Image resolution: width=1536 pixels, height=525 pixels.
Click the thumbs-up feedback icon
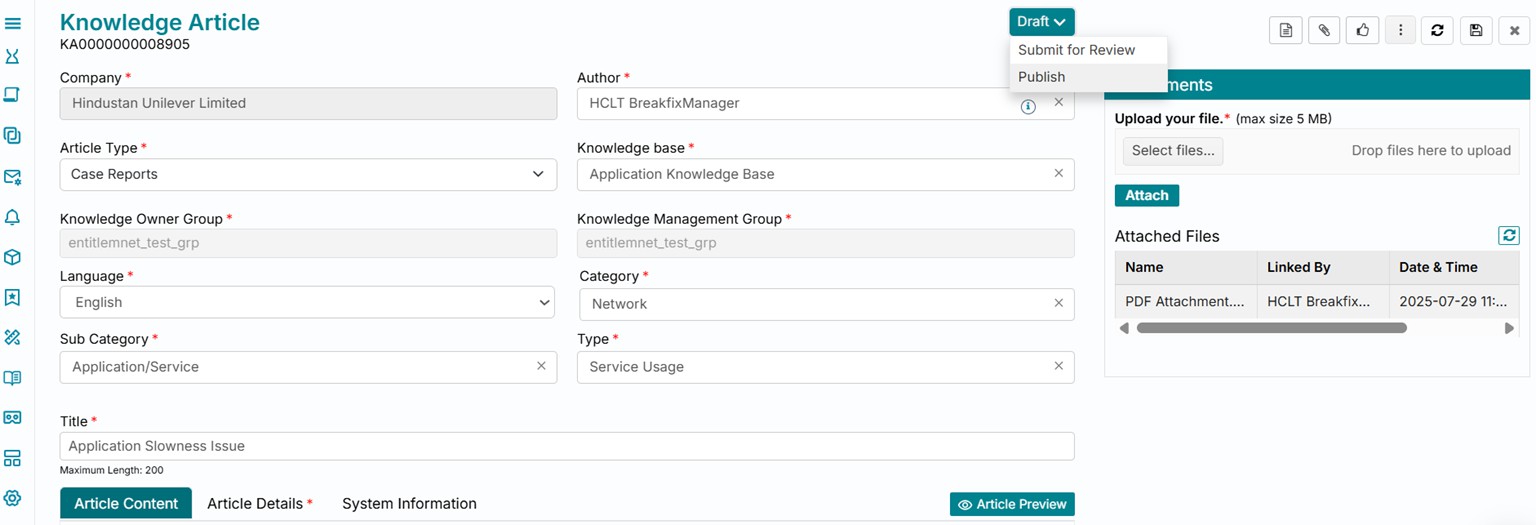click(x=1362, y=31)
